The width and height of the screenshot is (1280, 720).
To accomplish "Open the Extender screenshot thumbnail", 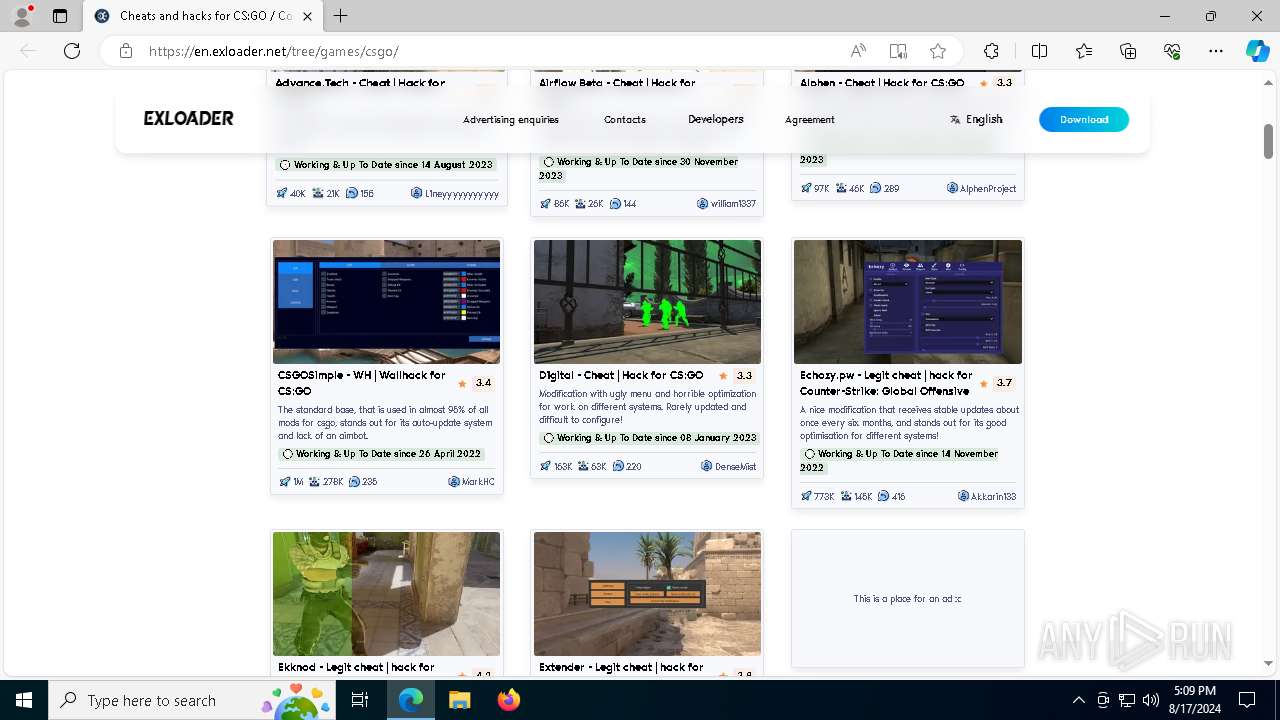I will pos(647,594).
